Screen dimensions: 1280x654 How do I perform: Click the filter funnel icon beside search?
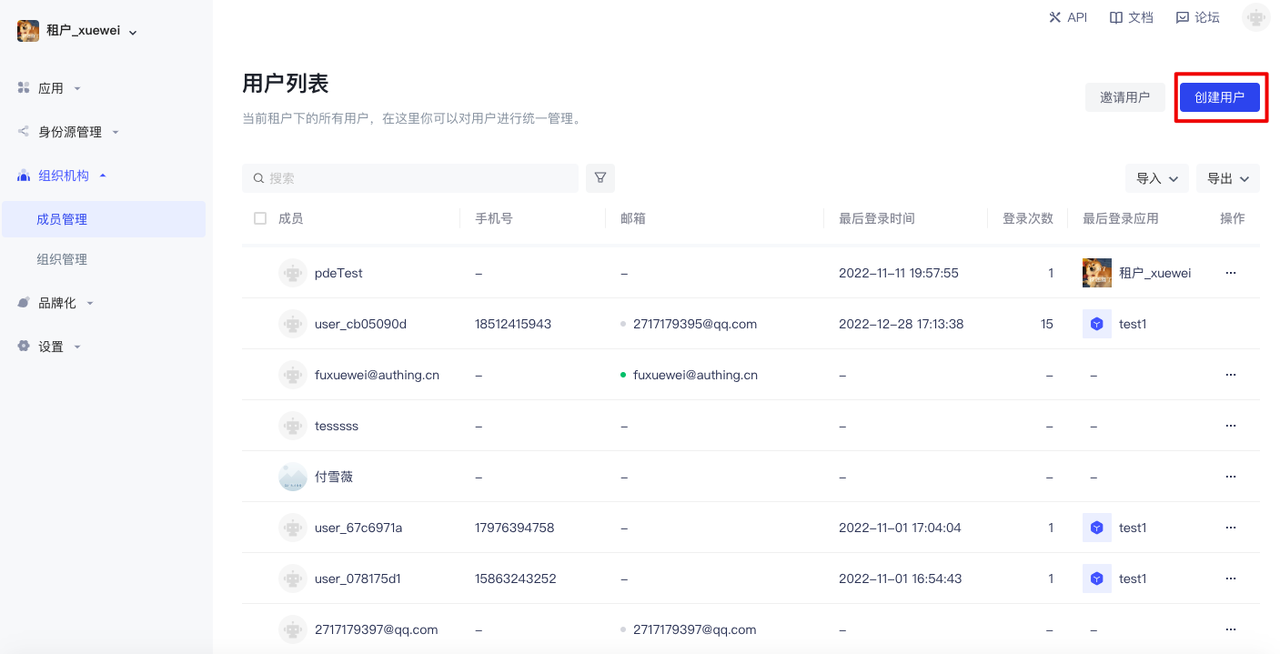(x=600, y=178)
